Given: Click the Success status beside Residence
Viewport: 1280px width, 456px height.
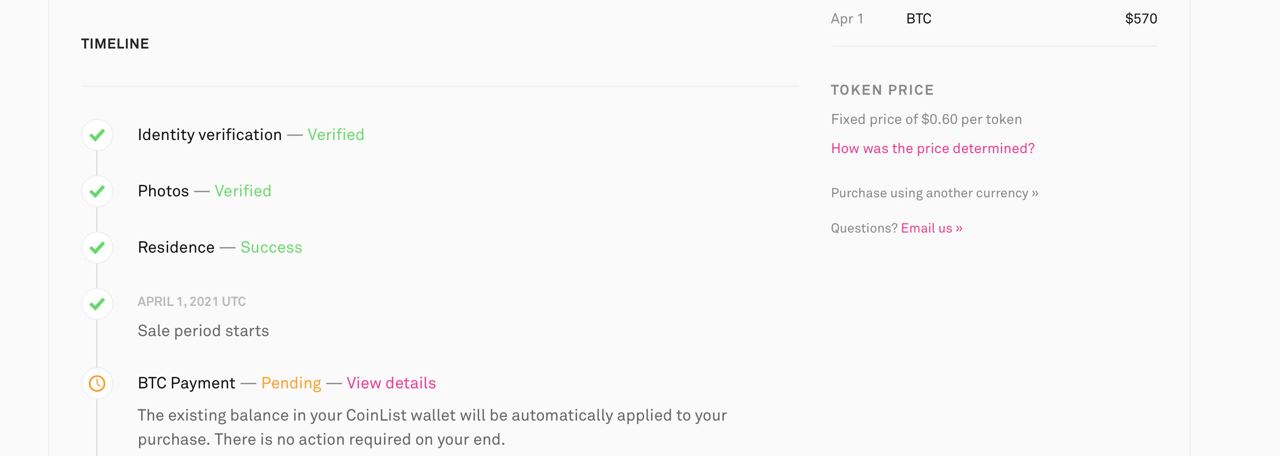Looking at the screenshot, I should tap(271, 247).
